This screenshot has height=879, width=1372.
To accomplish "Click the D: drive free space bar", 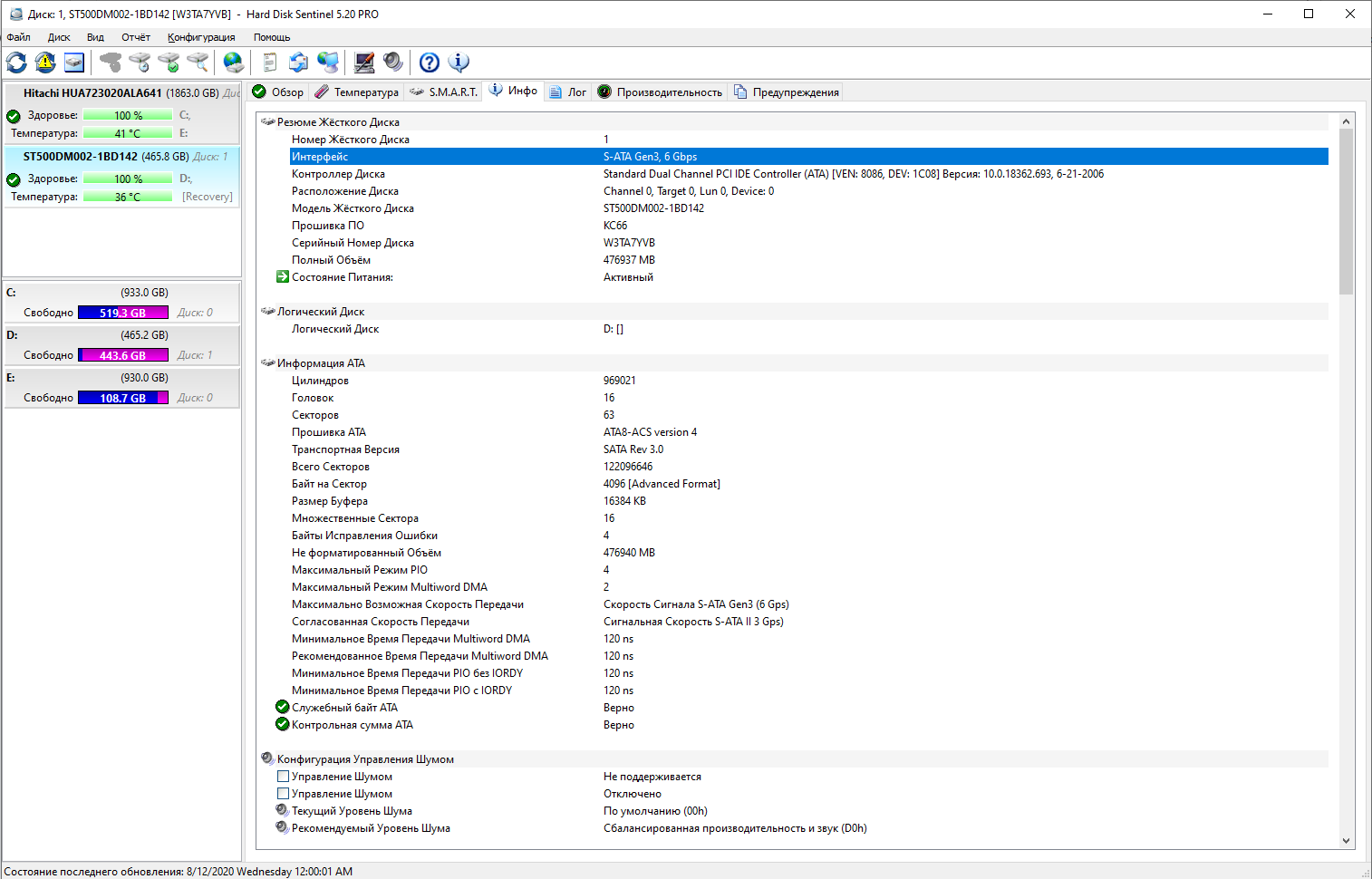I will coord(123,355).
